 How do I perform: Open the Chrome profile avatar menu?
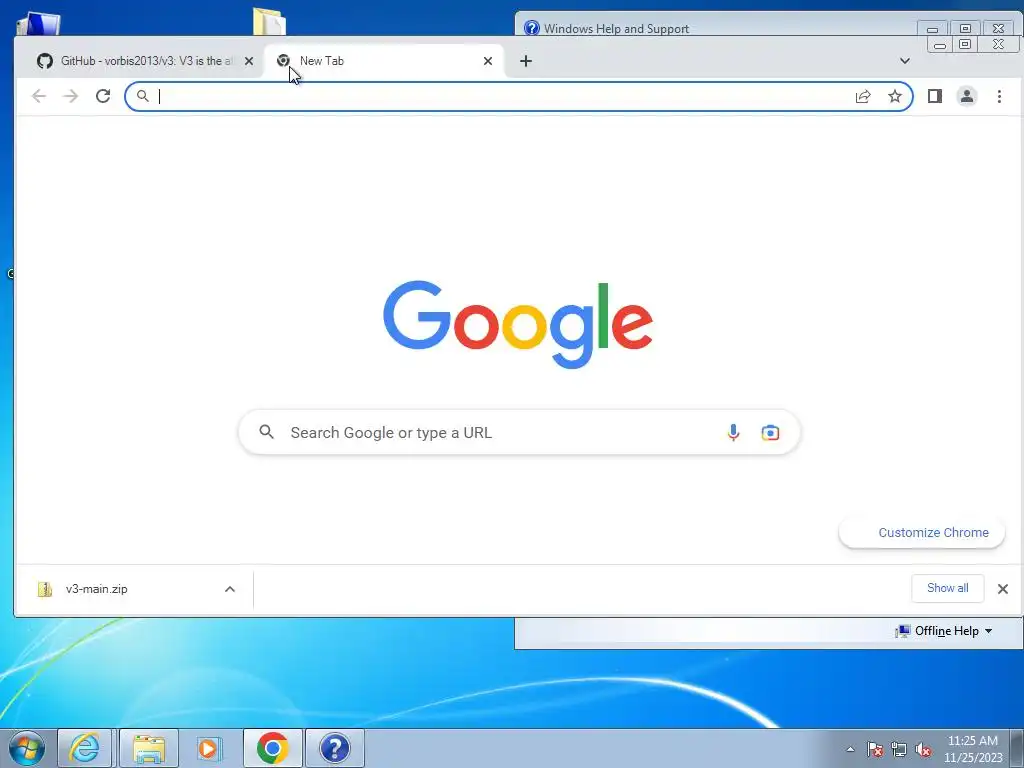(x=967, y=96)
